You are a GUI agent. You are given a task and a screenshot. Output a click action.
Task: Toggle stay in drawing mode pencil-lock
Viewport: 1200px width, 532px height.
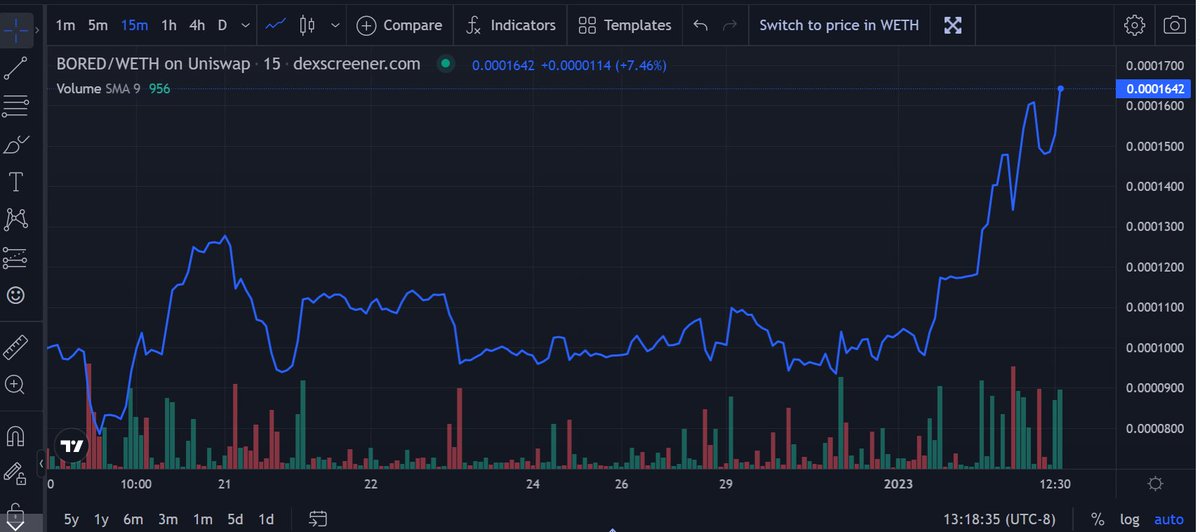pos(15,473)
